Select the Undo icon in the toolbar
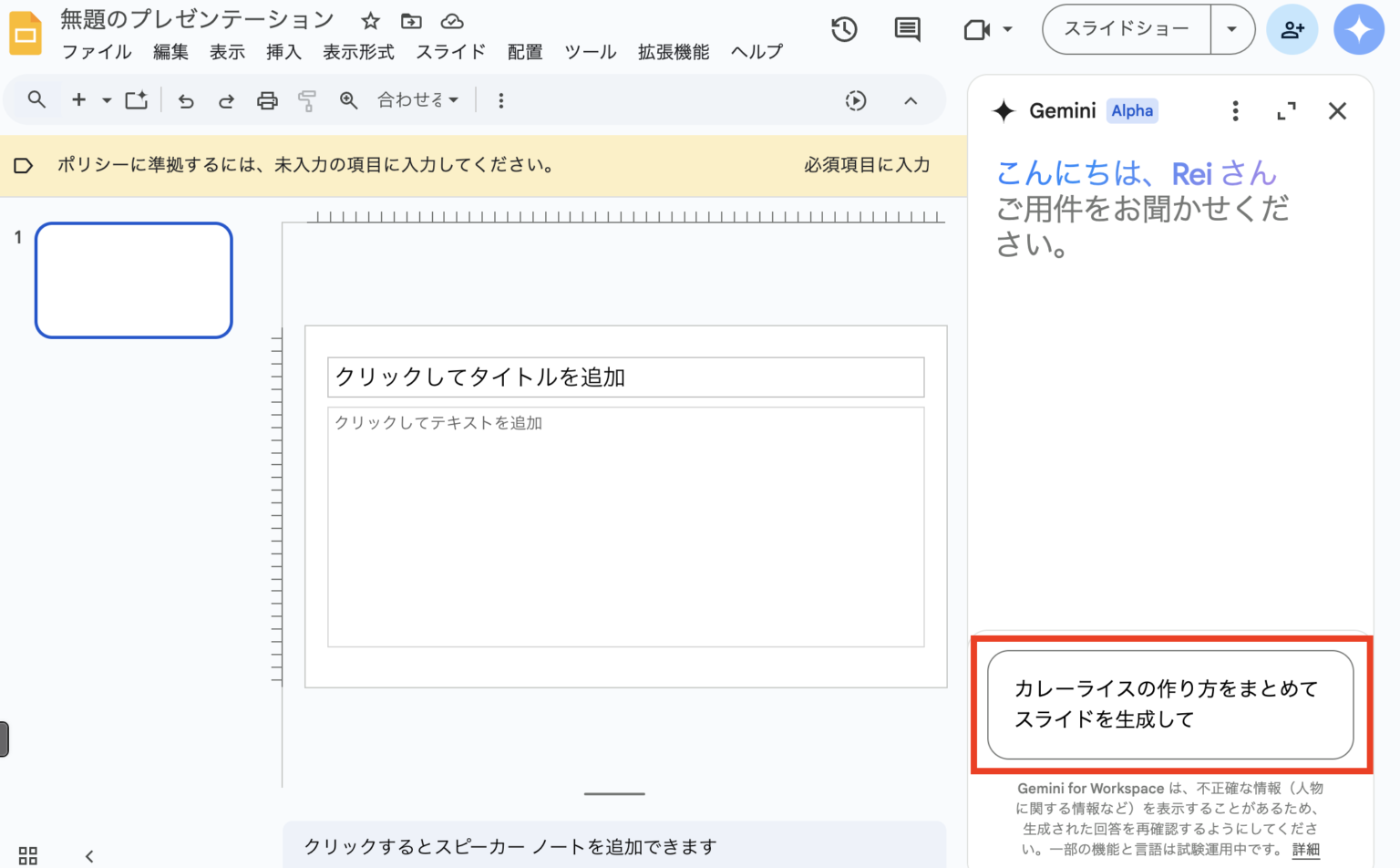Image resolution: width=1400 pixels, height=868 pixels. pos(186,100)
